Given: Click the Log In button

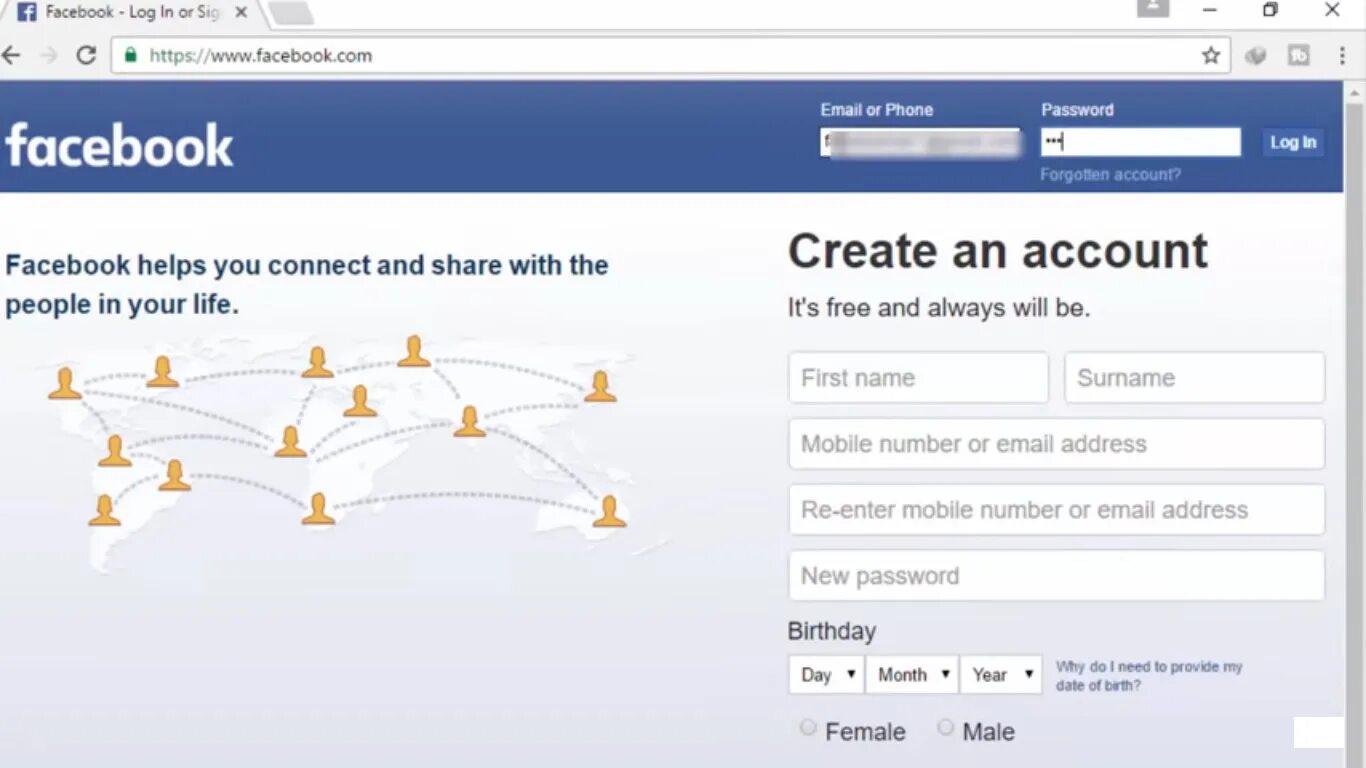Looking at the screenshot, I should click(1292, 142).
